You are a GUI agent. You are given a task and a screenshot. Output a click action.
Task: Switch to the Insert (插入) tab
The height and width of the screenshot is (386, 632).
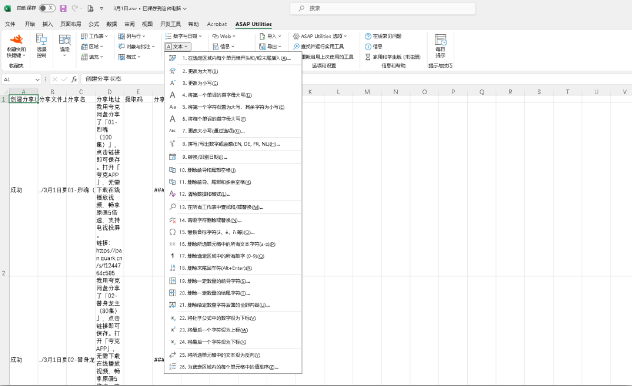(48, 24)
